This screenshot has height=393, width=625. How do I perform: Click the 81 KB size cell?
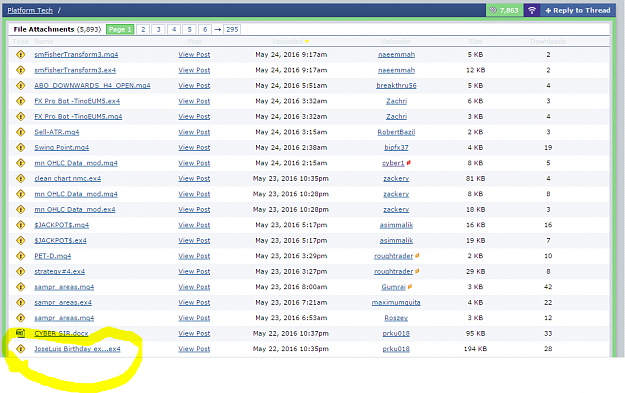click(x=476, y=179)
